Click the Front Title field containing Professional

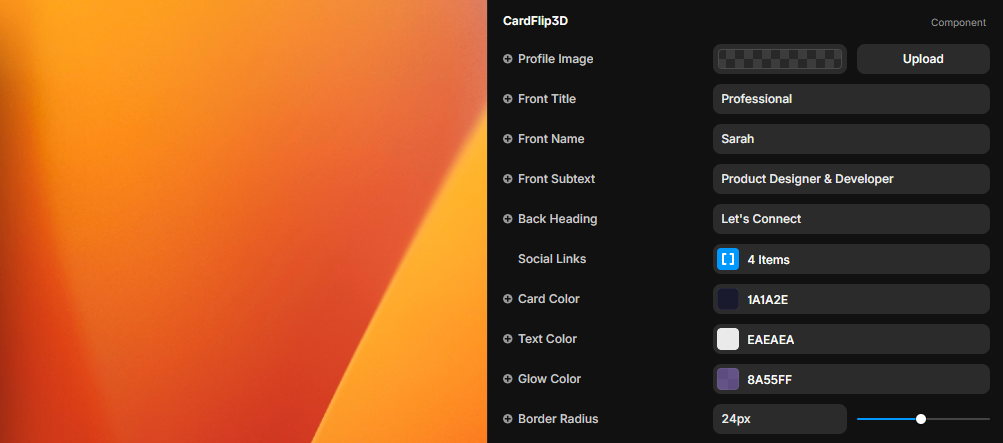[x=851, y=99]
